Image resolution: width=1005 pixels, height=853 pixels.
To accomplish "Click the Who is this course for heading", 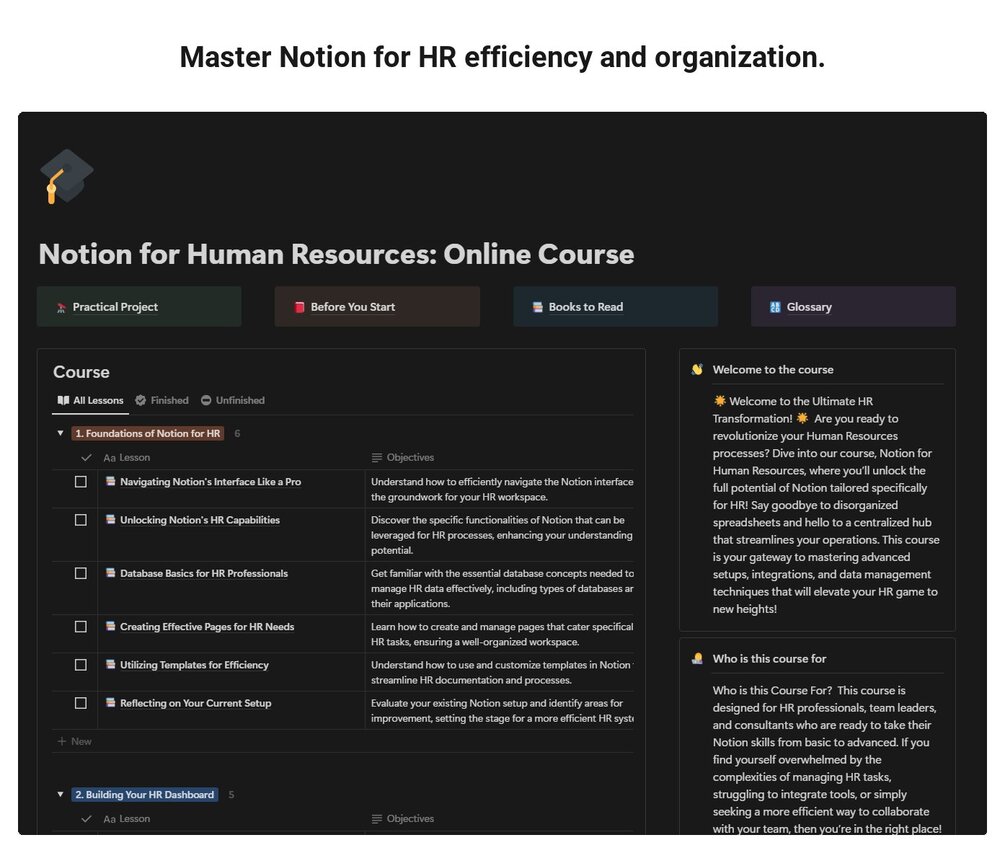I will tap(769, 659).
